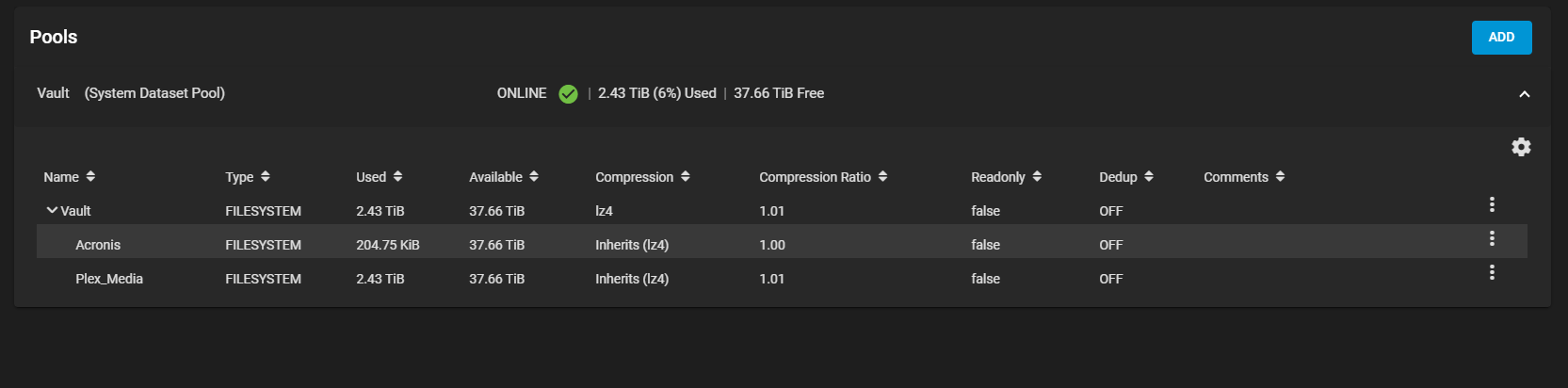Collapse the Vault dataset tree row
1568x388 pixels.
[52, 210]
